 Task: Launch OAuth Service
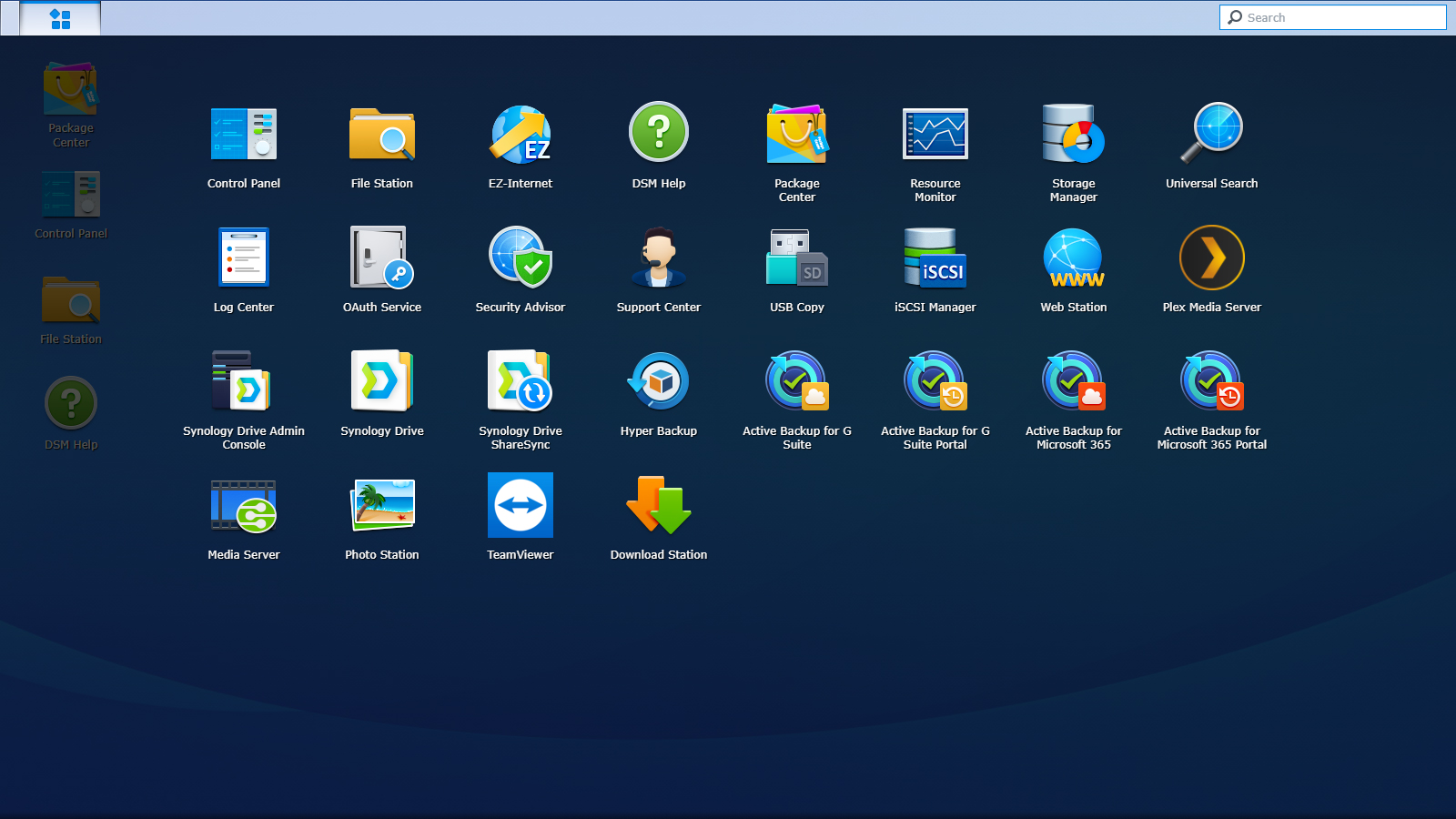(382, 270)
